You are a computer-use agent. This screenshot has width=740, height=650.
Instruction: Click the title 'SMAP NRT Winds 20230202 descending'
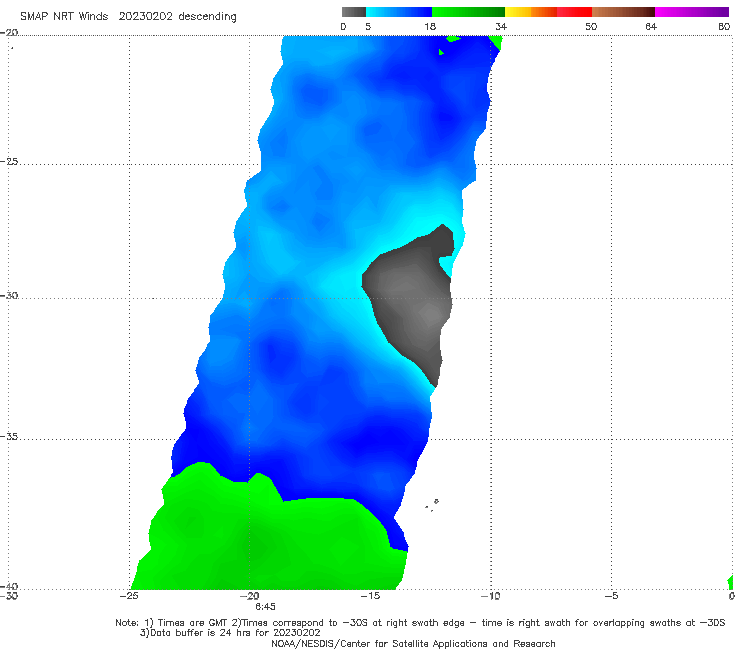[x=128, y=17]
